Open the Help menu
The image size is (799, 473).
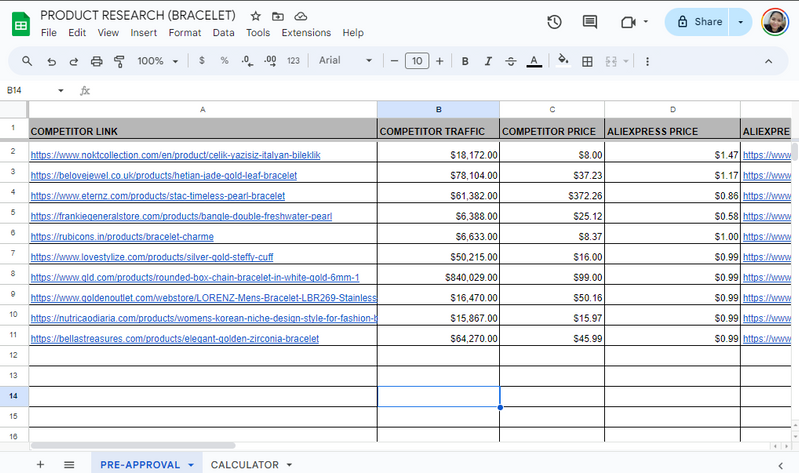pos(353,33)
